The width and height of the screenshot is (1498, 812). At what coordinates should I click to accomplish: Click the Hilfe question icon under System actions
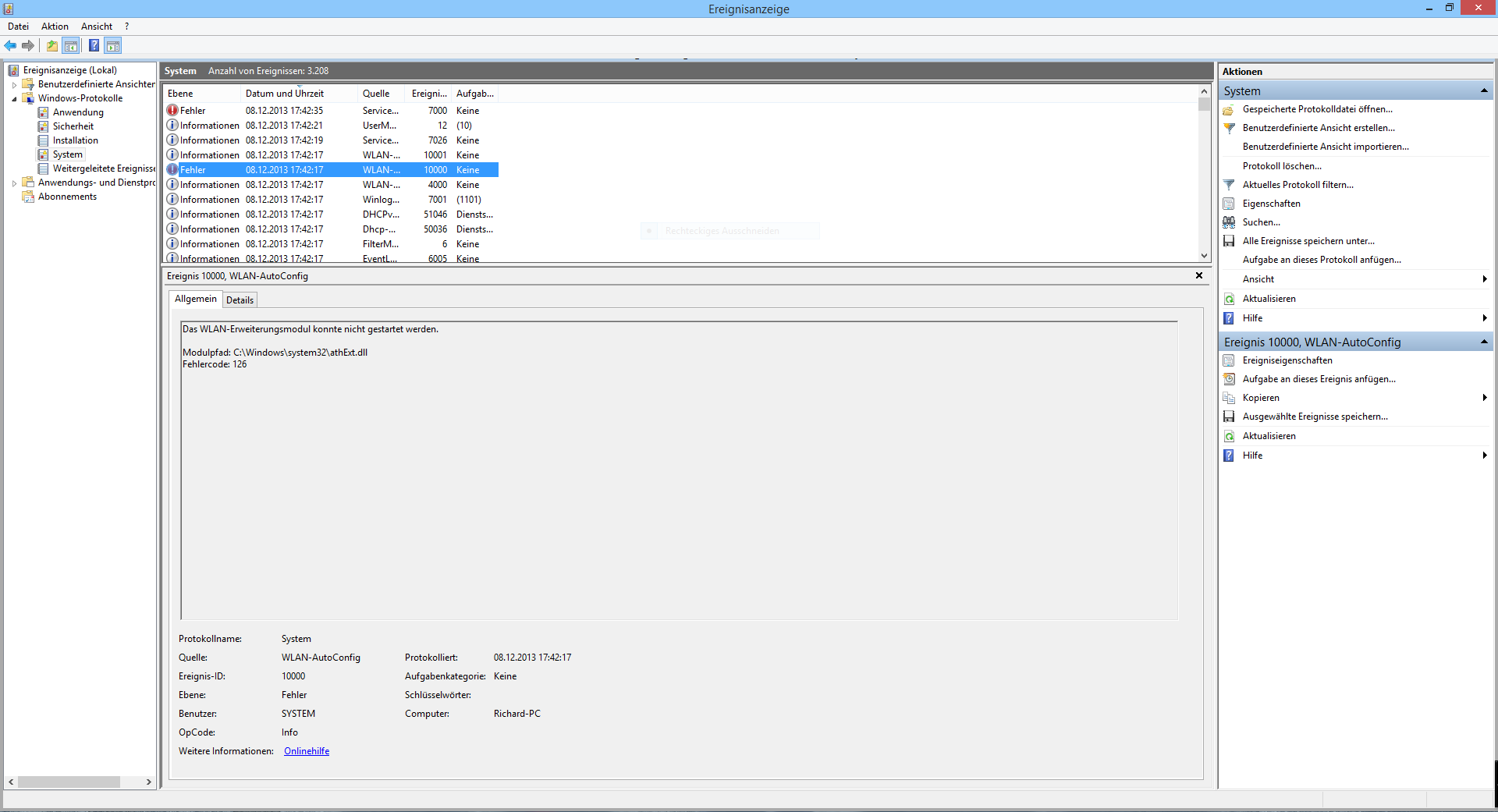(1229, 318)
